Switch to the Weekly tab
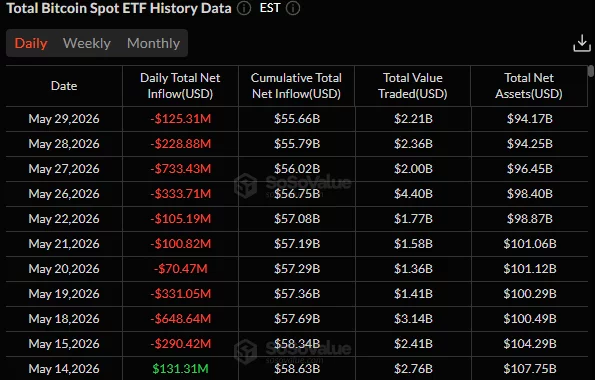The width and height of the screenshot is (595, 380). [87, 43]
